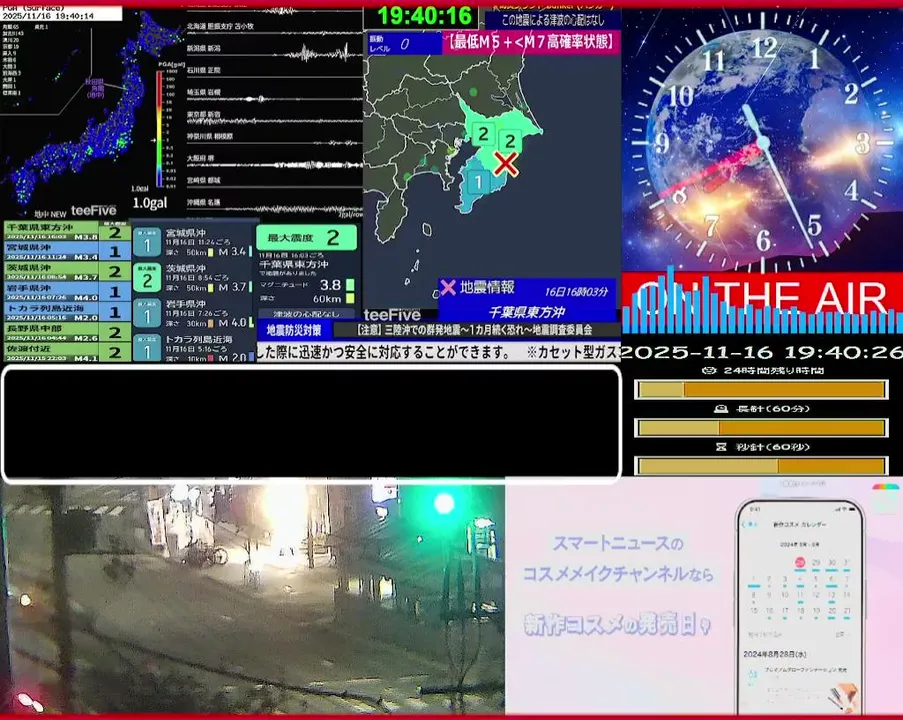Click the 1.0gal reading text

click(x=149, y=203)
